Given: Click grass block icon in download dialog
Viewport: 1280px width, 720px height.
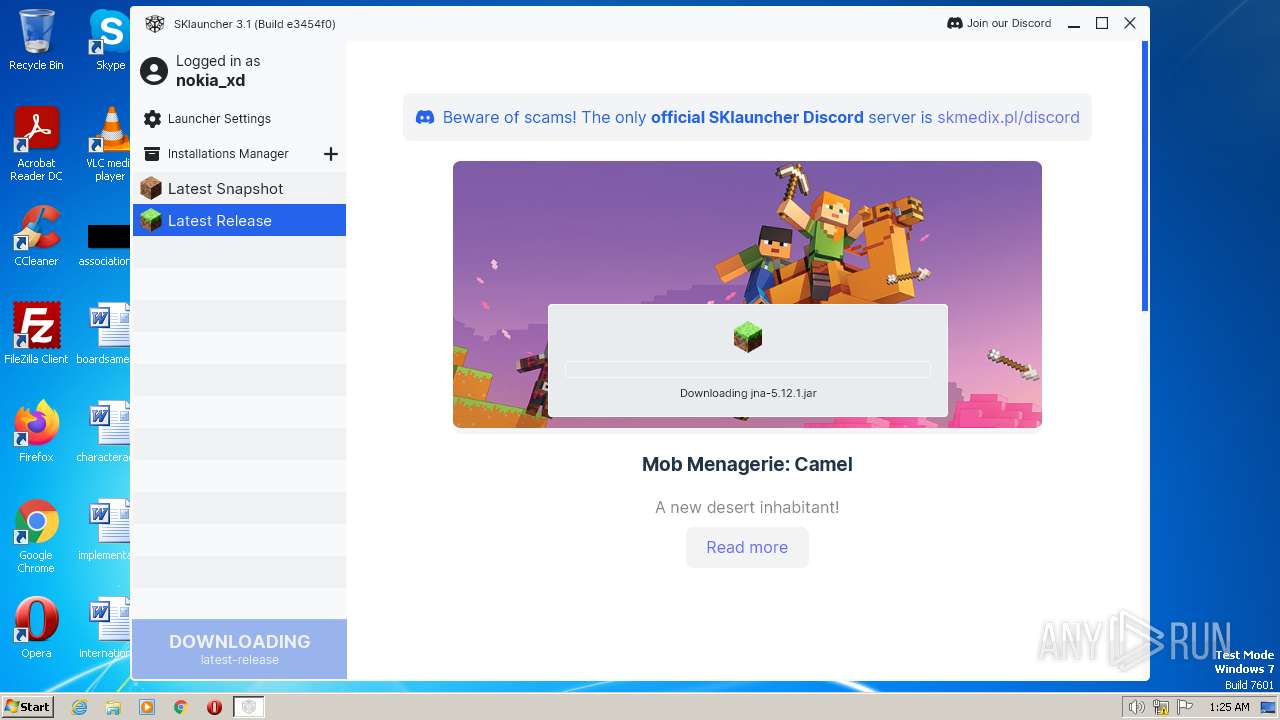Looking at the screenshot, I should click(x=748, y=337).
